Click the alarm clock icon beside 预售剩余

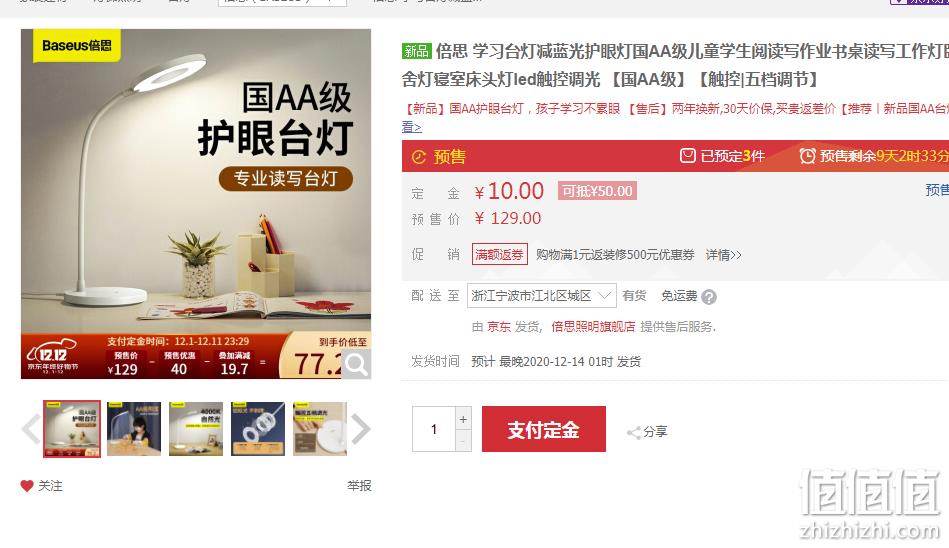[807, 156]
